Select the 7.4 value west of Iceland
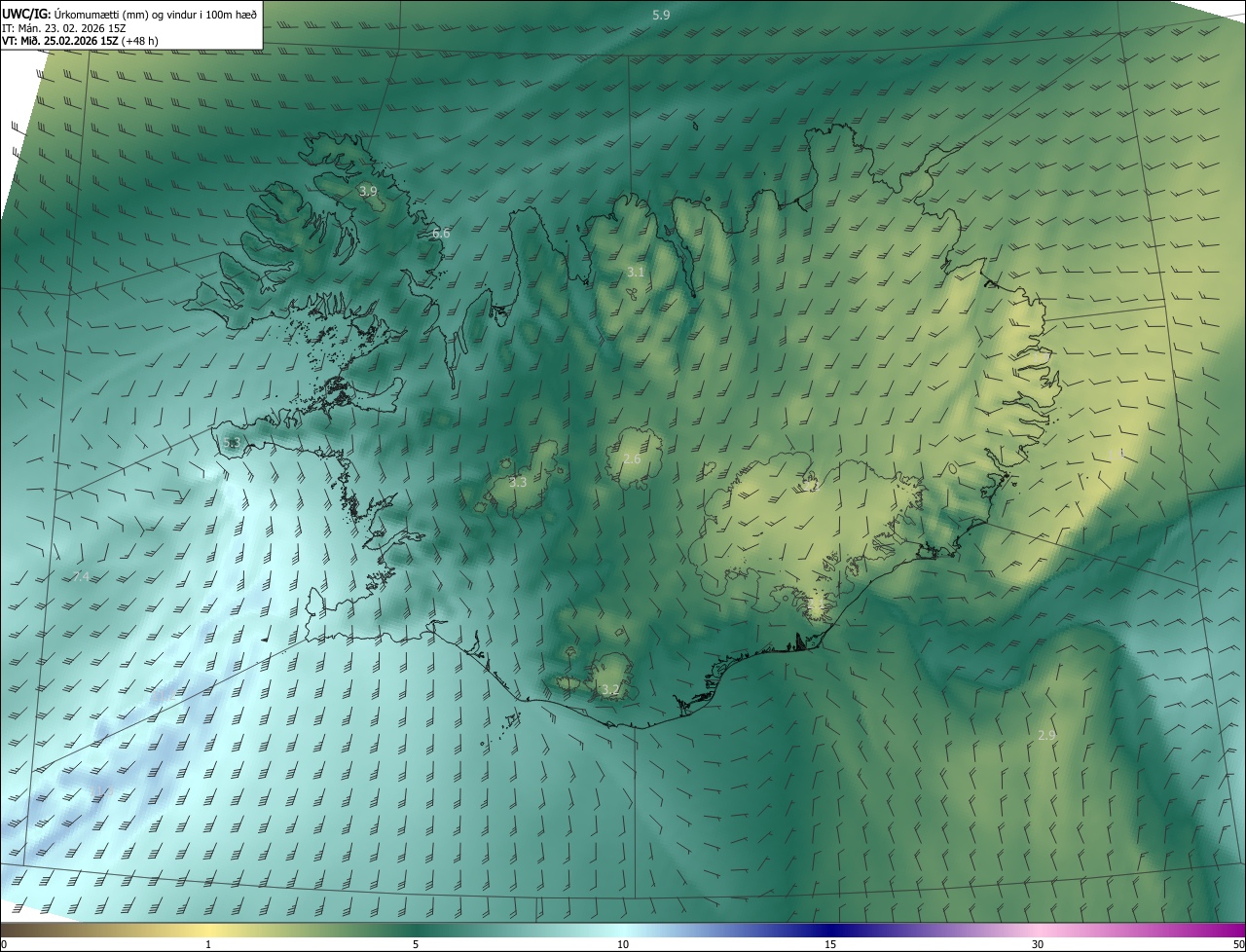The width and height of the screenshot is (1246, 952). [81, 576]
